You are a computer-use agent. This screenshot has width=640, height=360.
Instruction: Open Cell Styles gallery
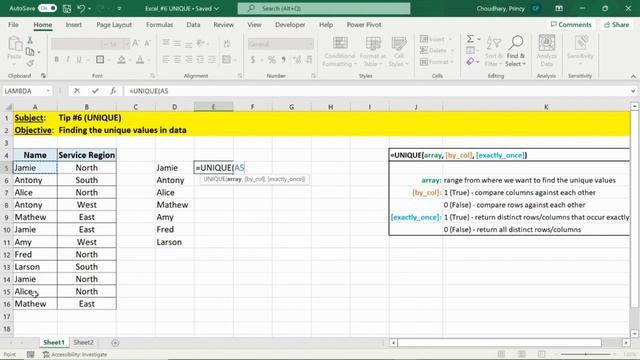click(399, 51)
